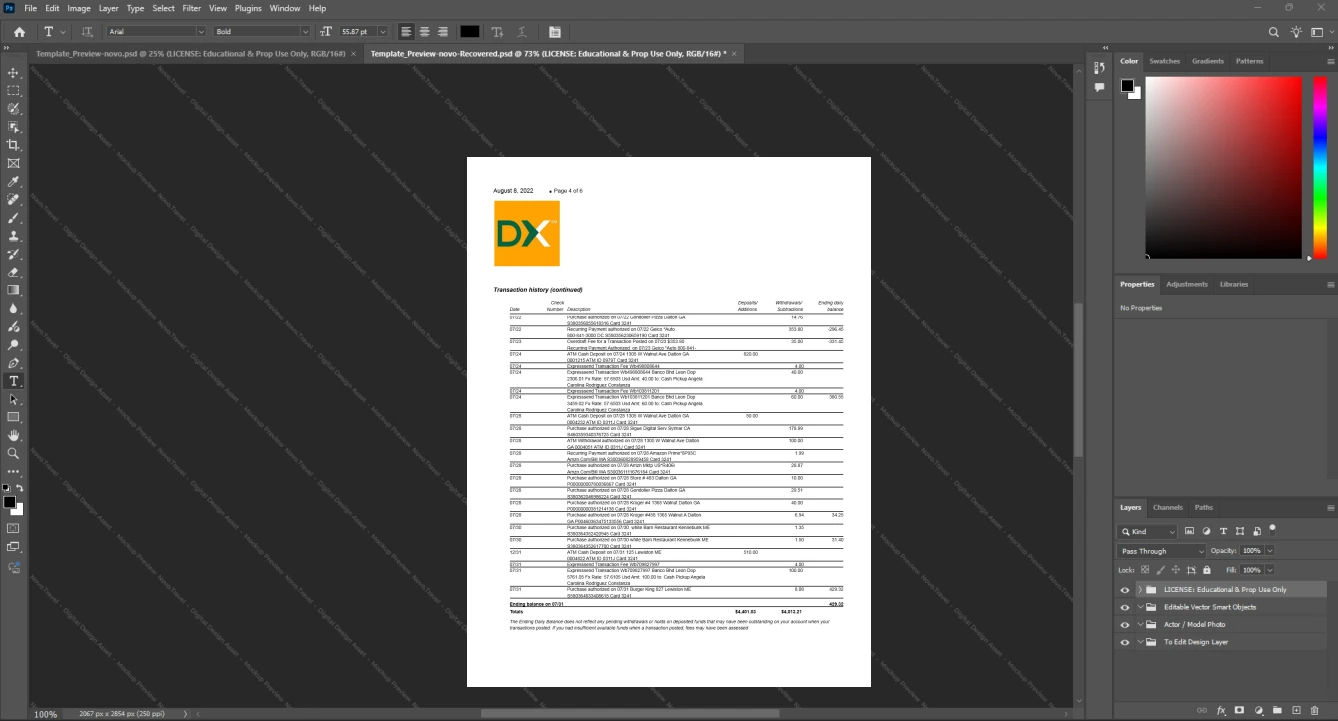Add a layer mask
1338x721 pixels.
[x=1240, y=710]
